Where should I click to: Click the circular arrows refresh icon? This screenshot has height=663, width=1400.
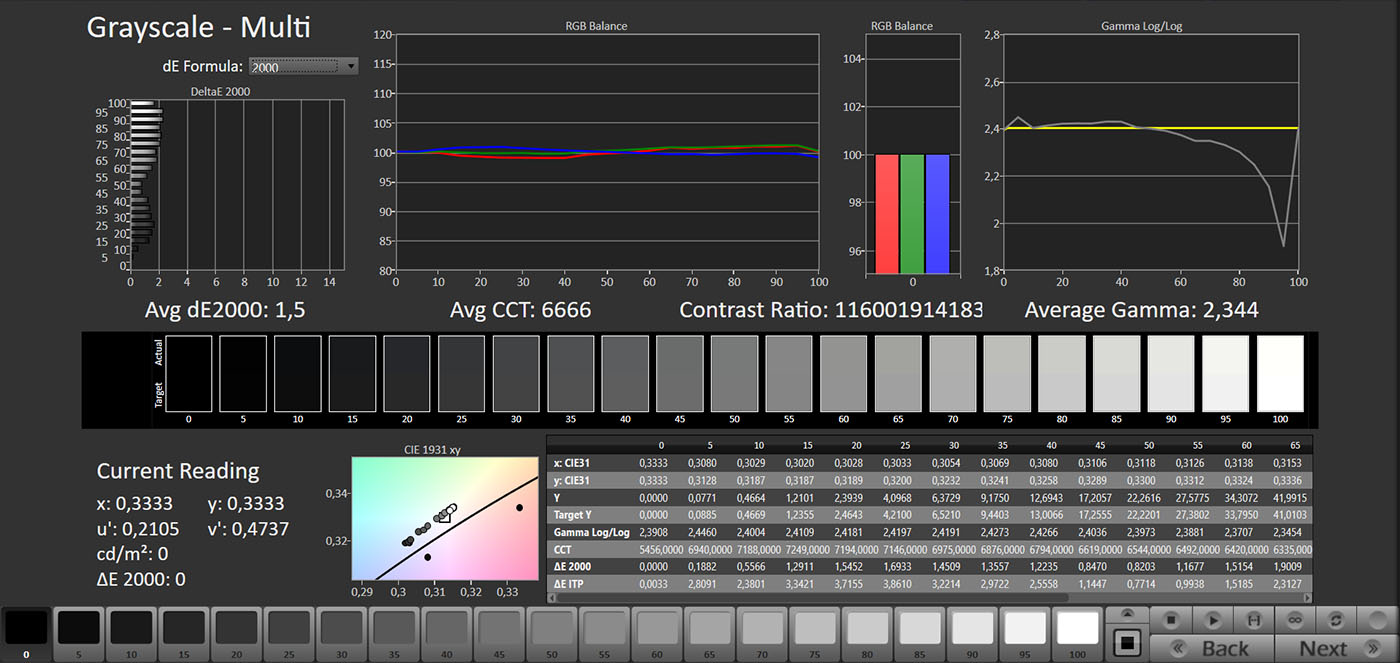click(x=1335, y=620)
